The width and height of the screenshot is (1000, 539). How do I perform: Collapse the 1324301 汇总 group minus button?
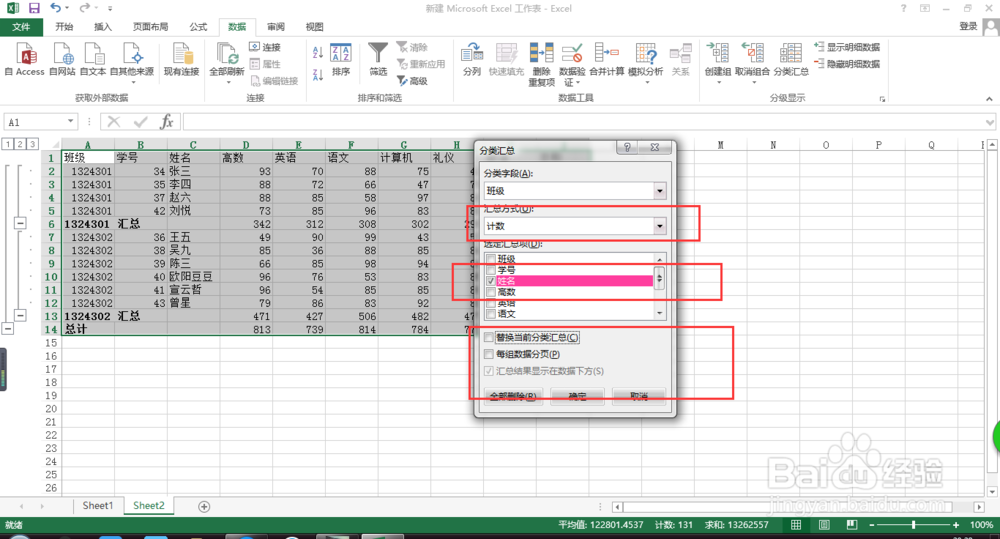[x=20, y=223]
